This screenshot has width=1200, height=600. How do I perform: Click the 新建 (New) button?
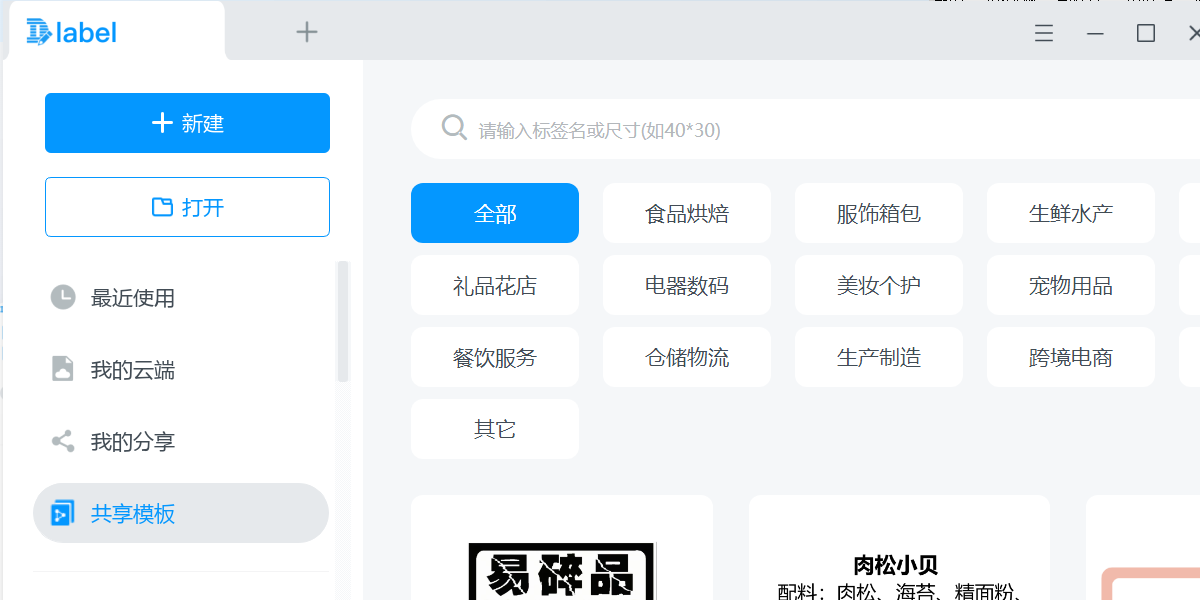[x=187, y=123]
